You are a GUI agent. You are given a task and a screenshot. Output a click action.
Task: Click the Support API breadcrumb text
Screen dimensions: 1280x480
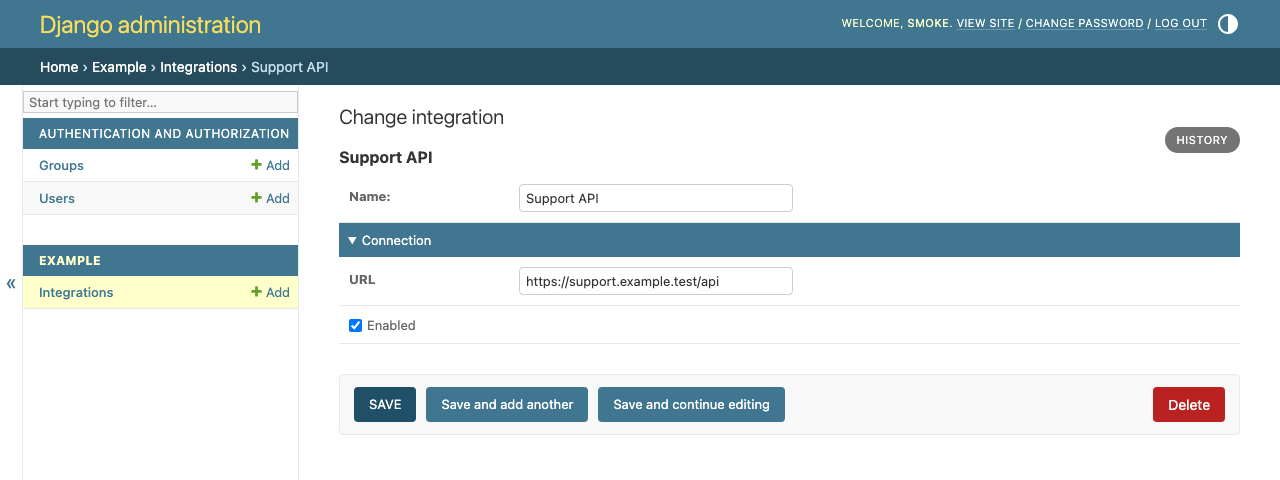(290, 67)
